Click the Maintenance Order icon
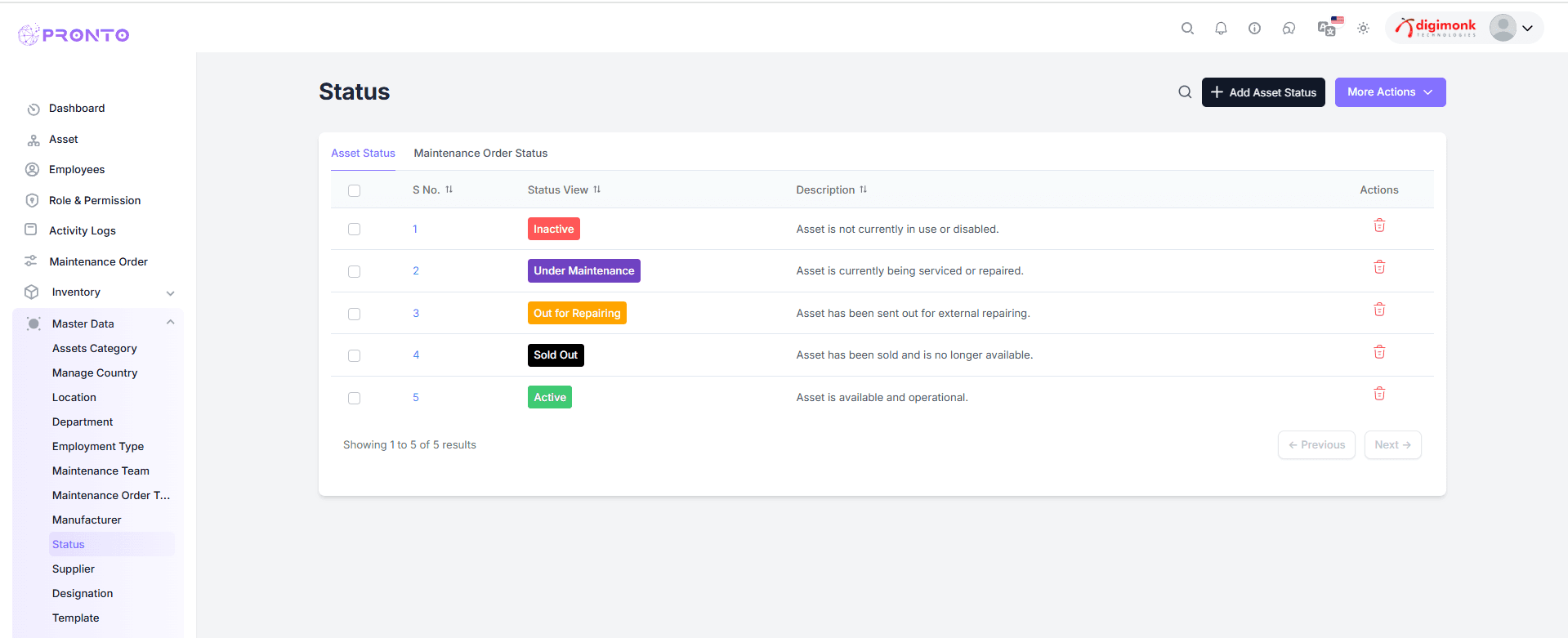Viewport: 1568px width, 638px height. pos(31,261)
